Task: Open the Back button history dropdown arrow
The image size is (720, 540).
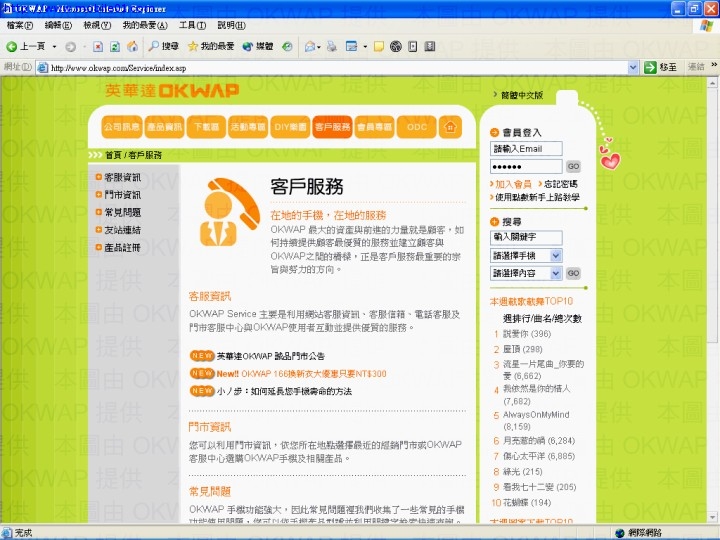Action: tap(54, 46)
